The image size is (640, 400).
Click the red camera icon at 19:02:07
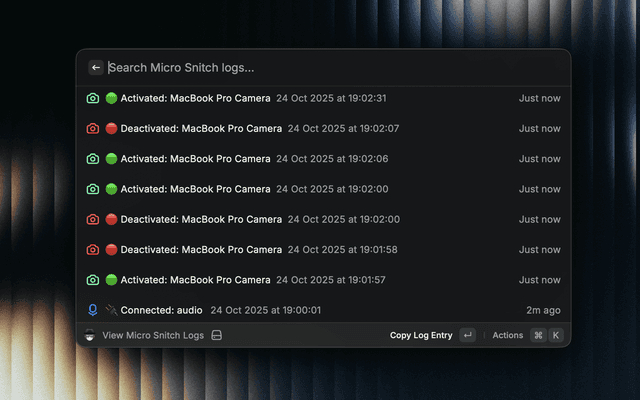click(93, 129)
